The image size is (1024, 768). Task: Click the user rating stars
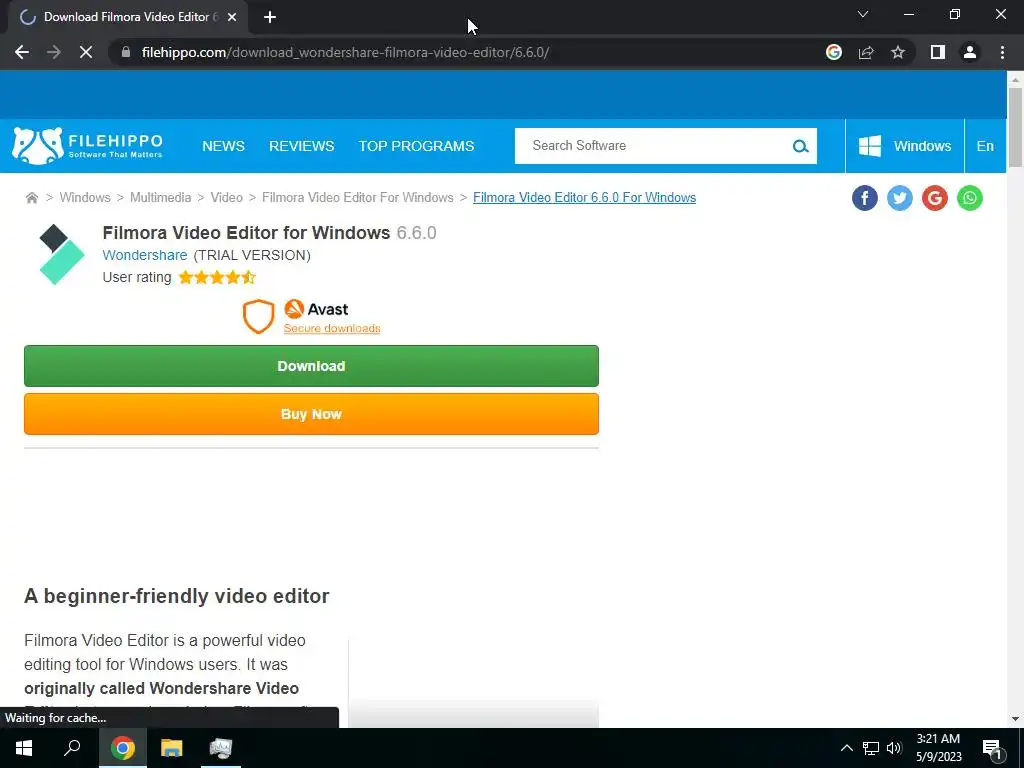click(217, 278)
